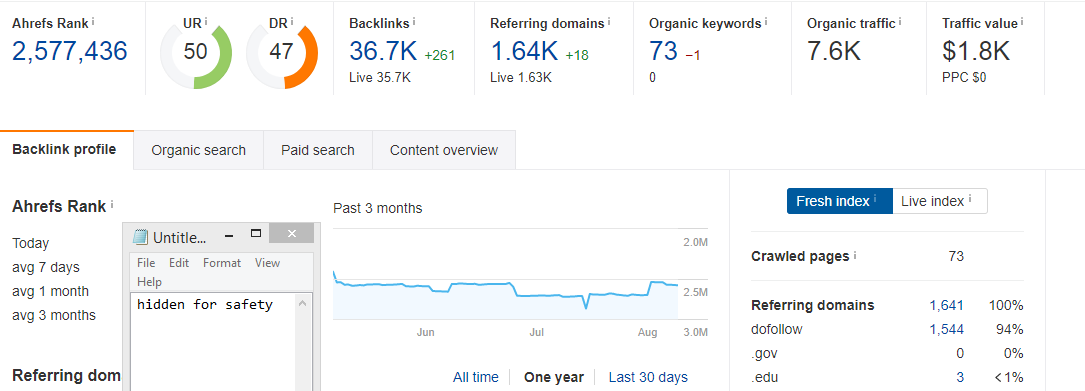The image size is (1085, 391).
Task: Select All time chart range
Action: (475, 377)
